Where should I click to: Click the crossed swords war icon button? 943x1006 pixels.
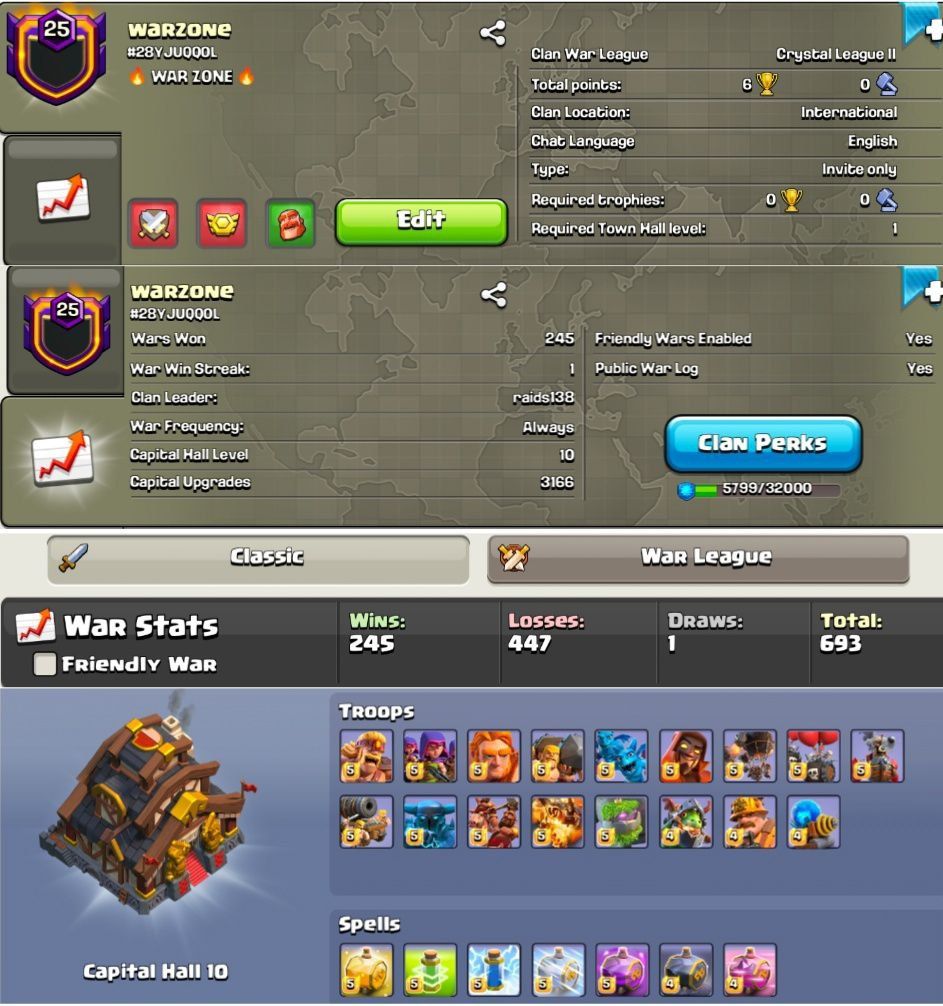pyautogui.click(x=154, y=223)
